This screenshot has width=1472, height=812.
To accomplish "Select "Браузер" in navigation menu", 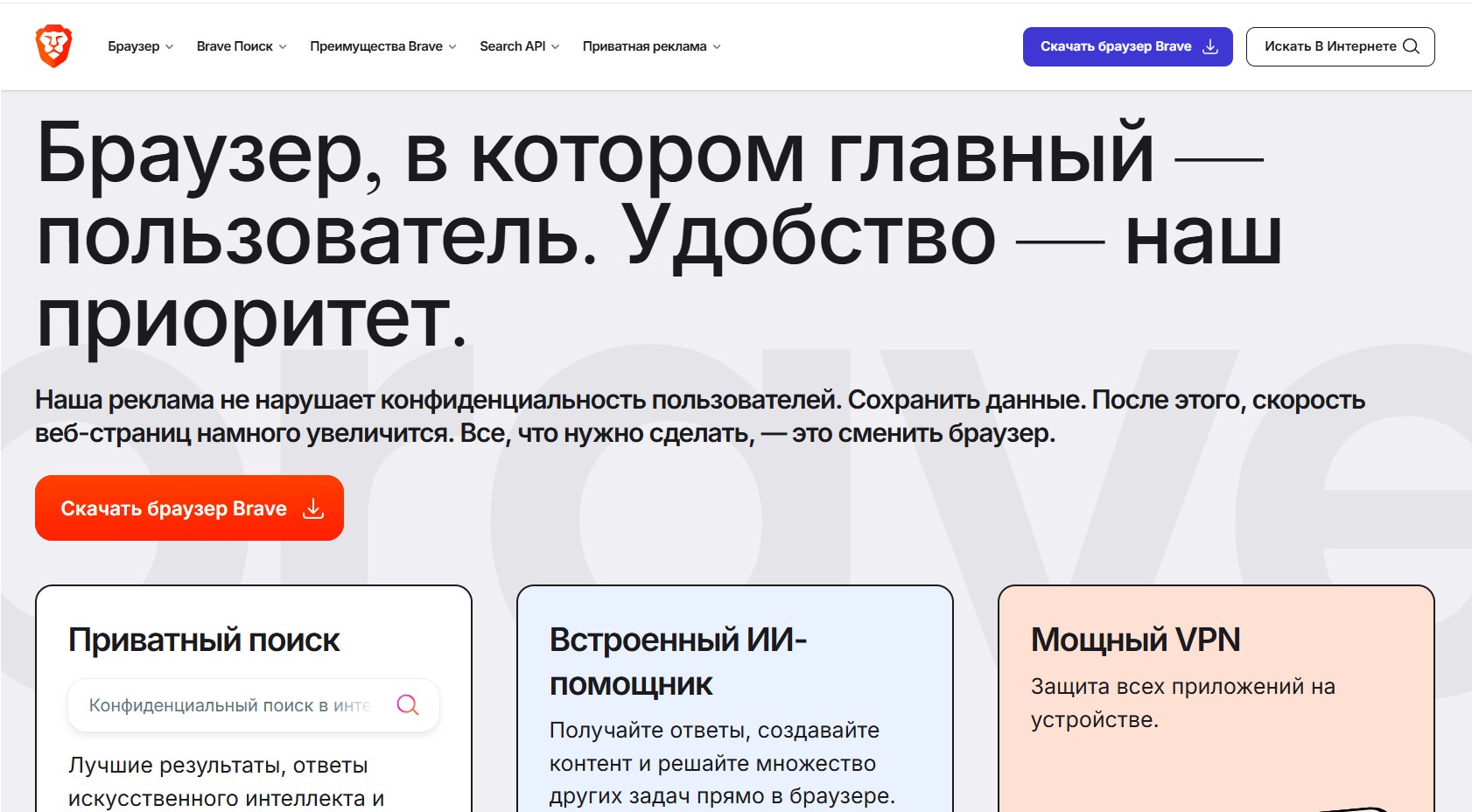I will 133,46.
